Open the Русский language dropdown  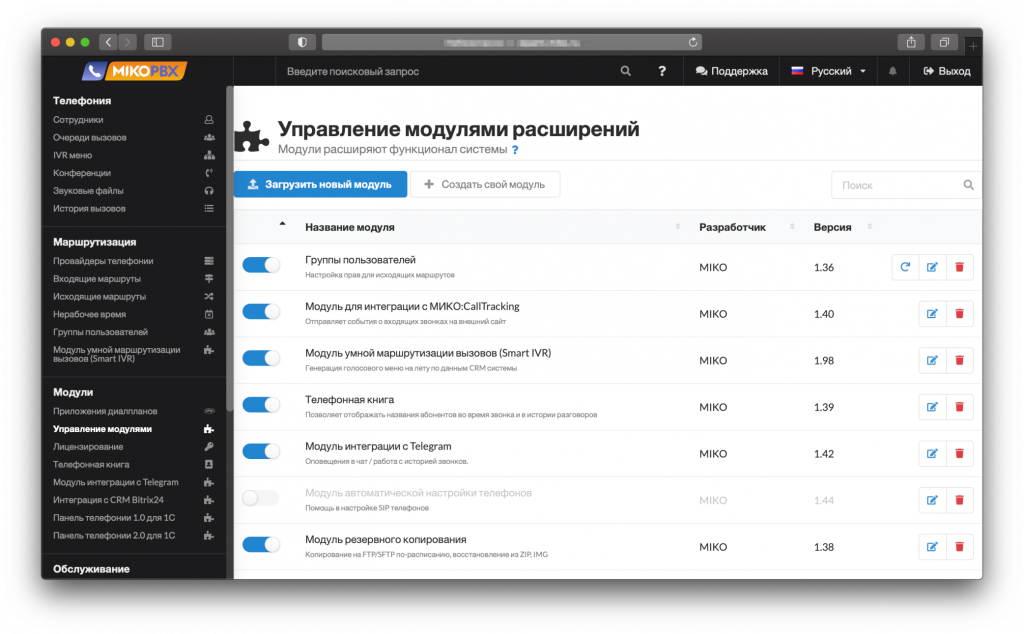[x=828, y=71]
